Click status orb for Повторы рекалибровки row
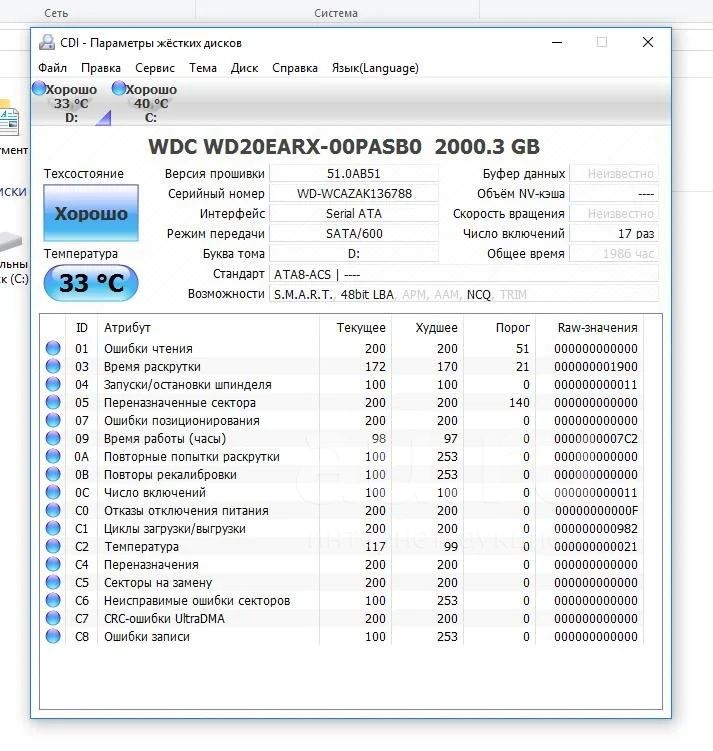The height and width of the screenshot is (751, 713). point(53,474)
